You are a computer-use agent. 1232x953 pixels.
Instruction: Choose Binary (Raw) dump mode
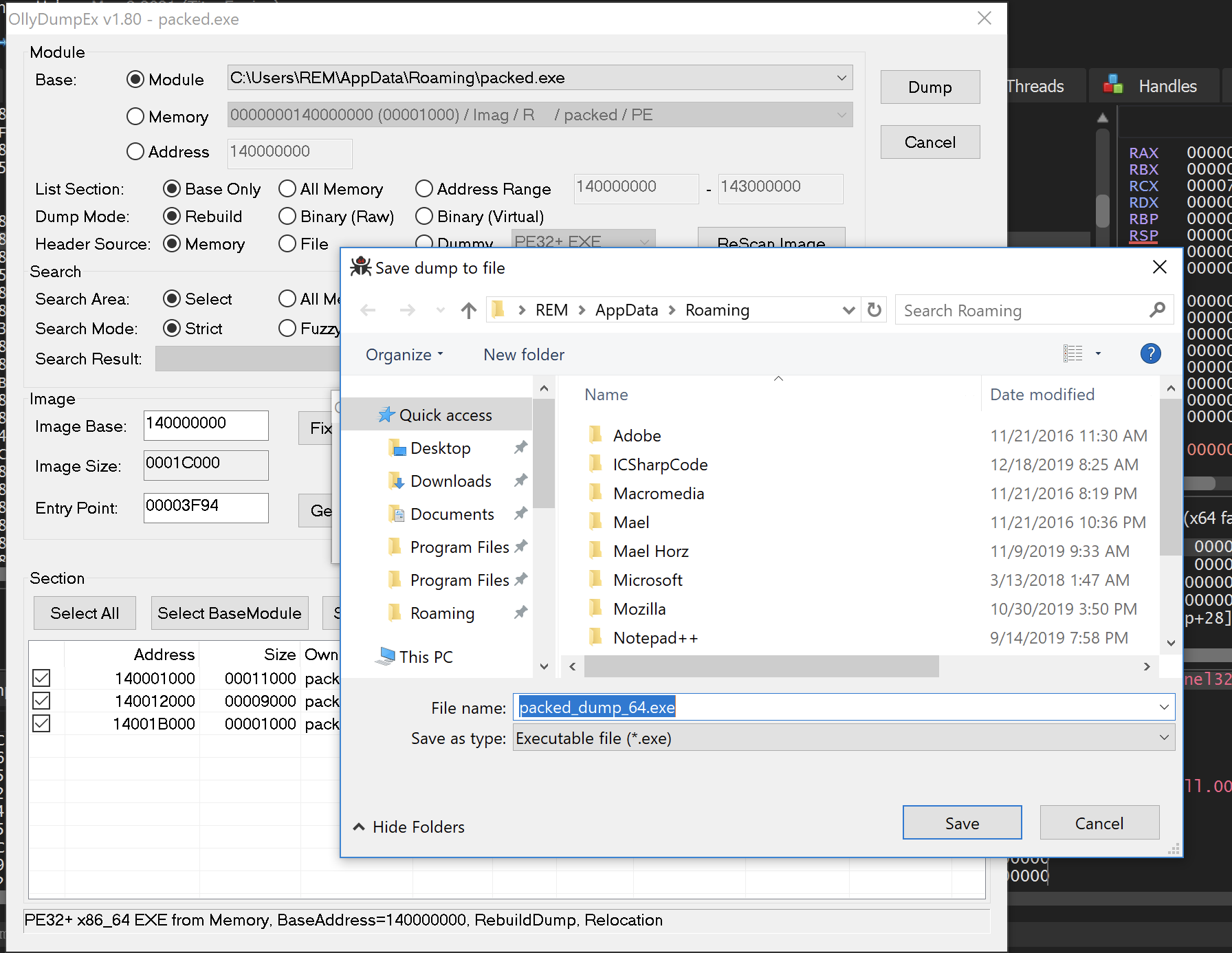coord(287,216)
